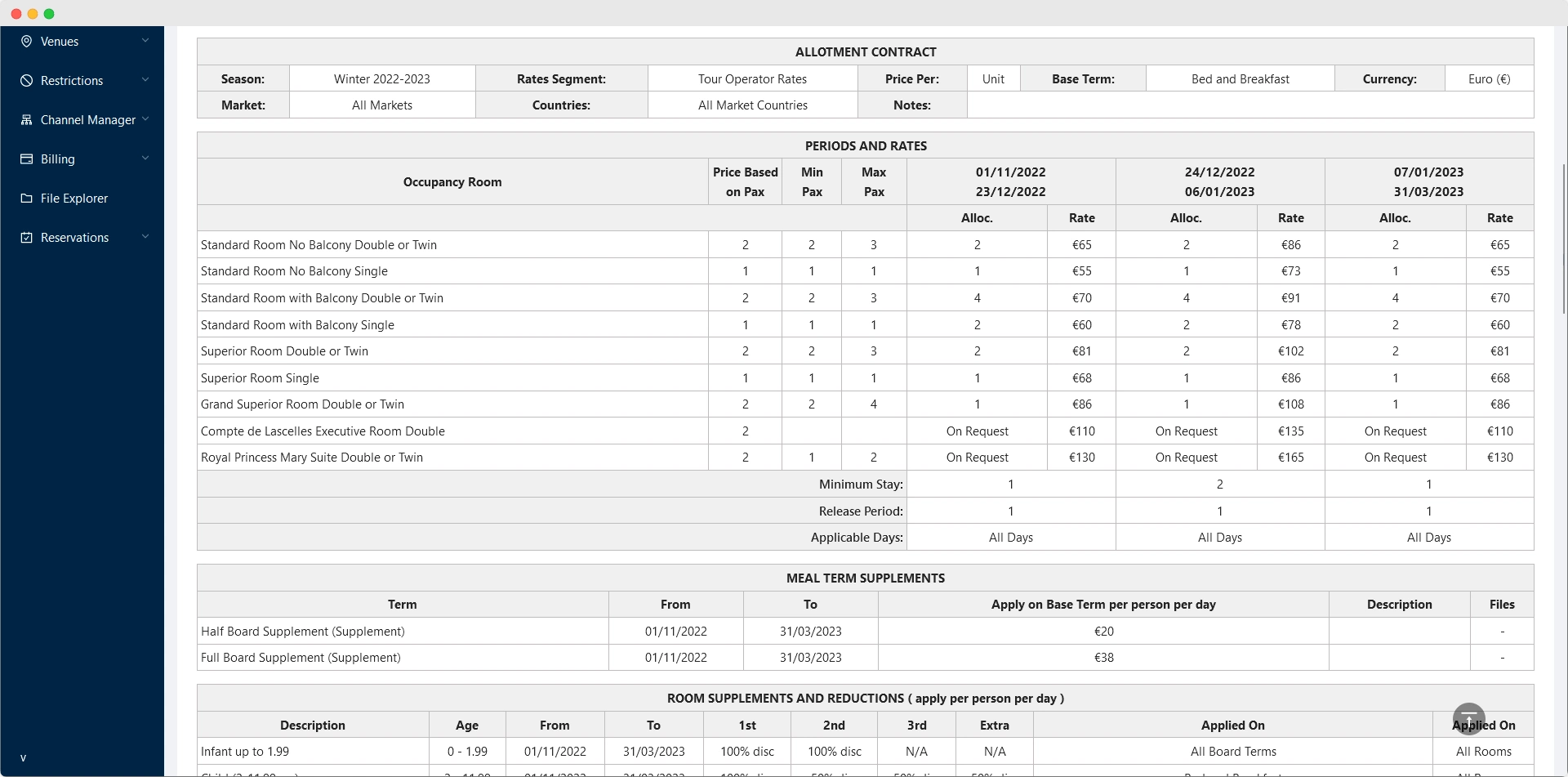Image resolution: width=1568 pixels, height=777 pixels.
Task: Click the macOS green fullscreen button
Action: tap(49, 14)
